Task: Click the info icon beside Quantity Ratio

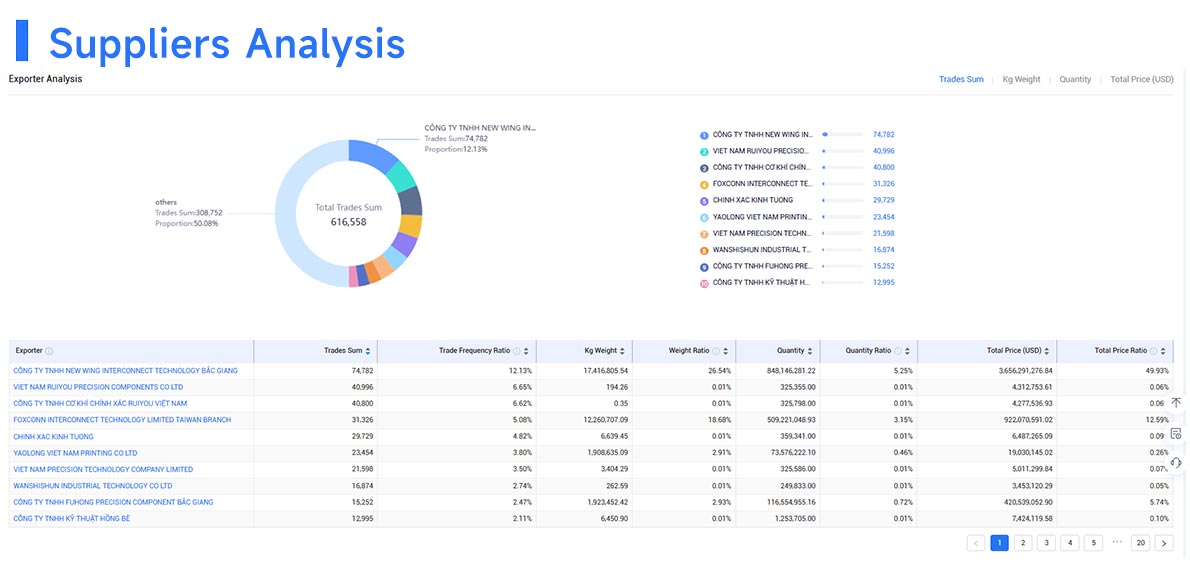Action: [898, 351]
